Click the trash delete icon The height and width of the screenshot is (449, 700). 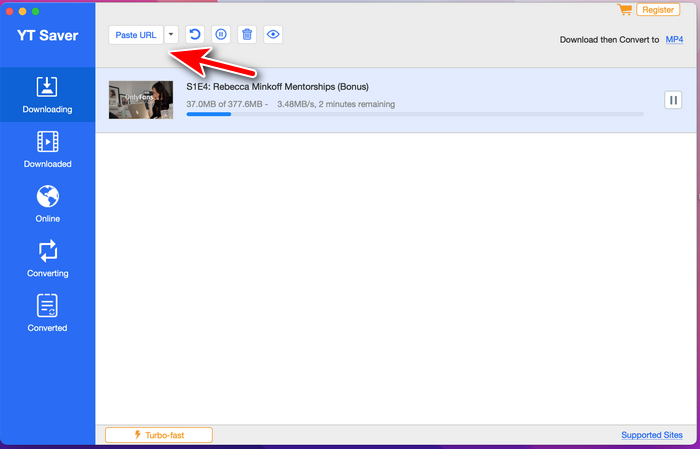pos(247,34)
